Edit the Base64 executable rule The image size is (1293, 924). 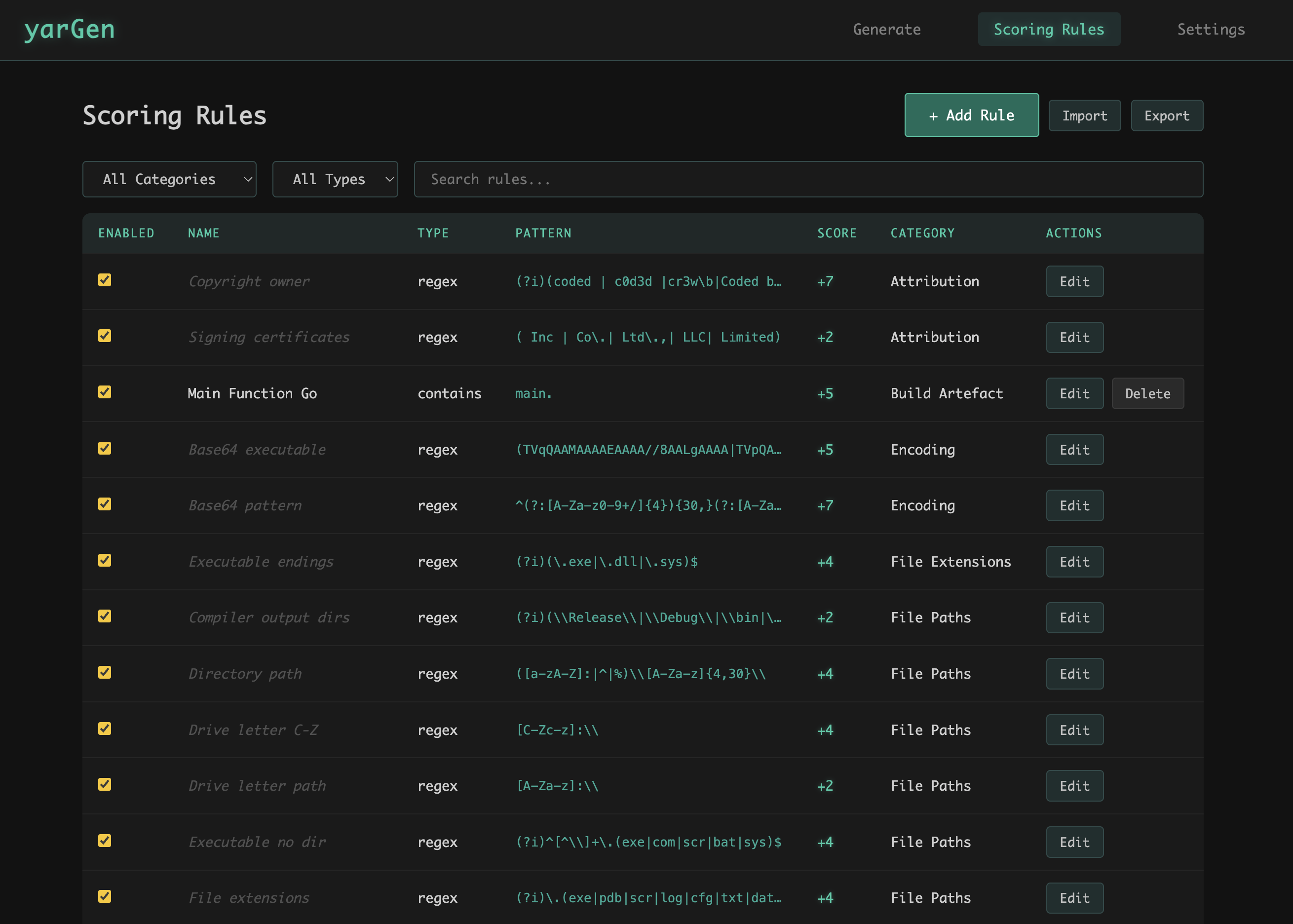click(1074, 450)
